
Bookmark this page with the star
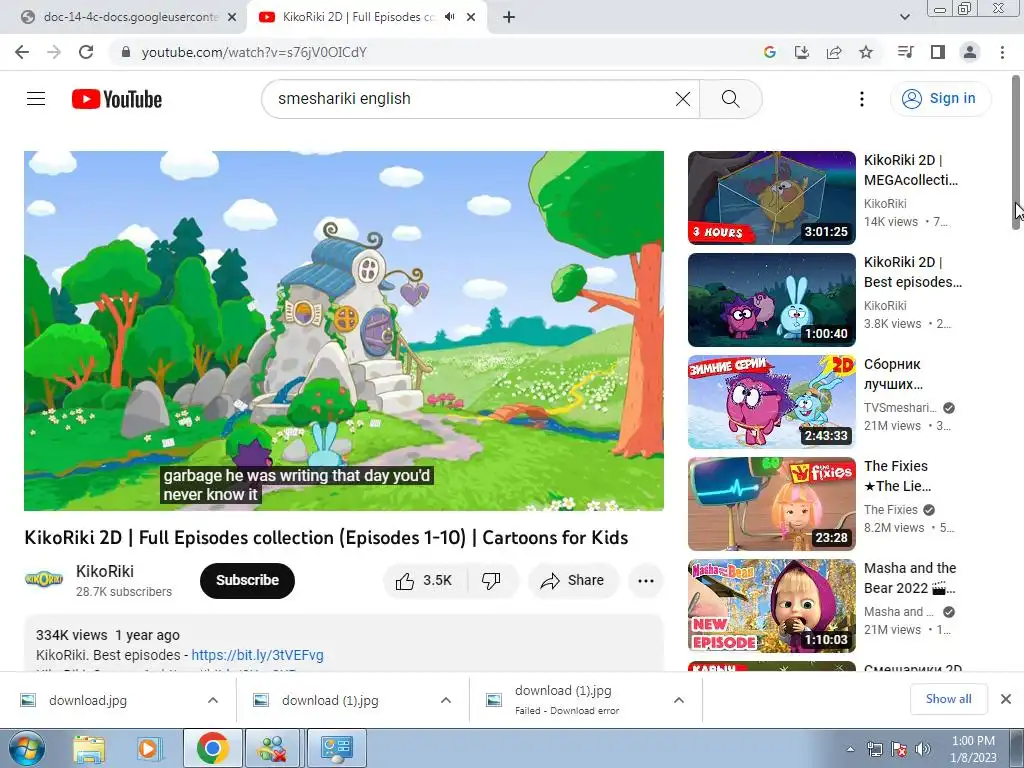point(866,52)
